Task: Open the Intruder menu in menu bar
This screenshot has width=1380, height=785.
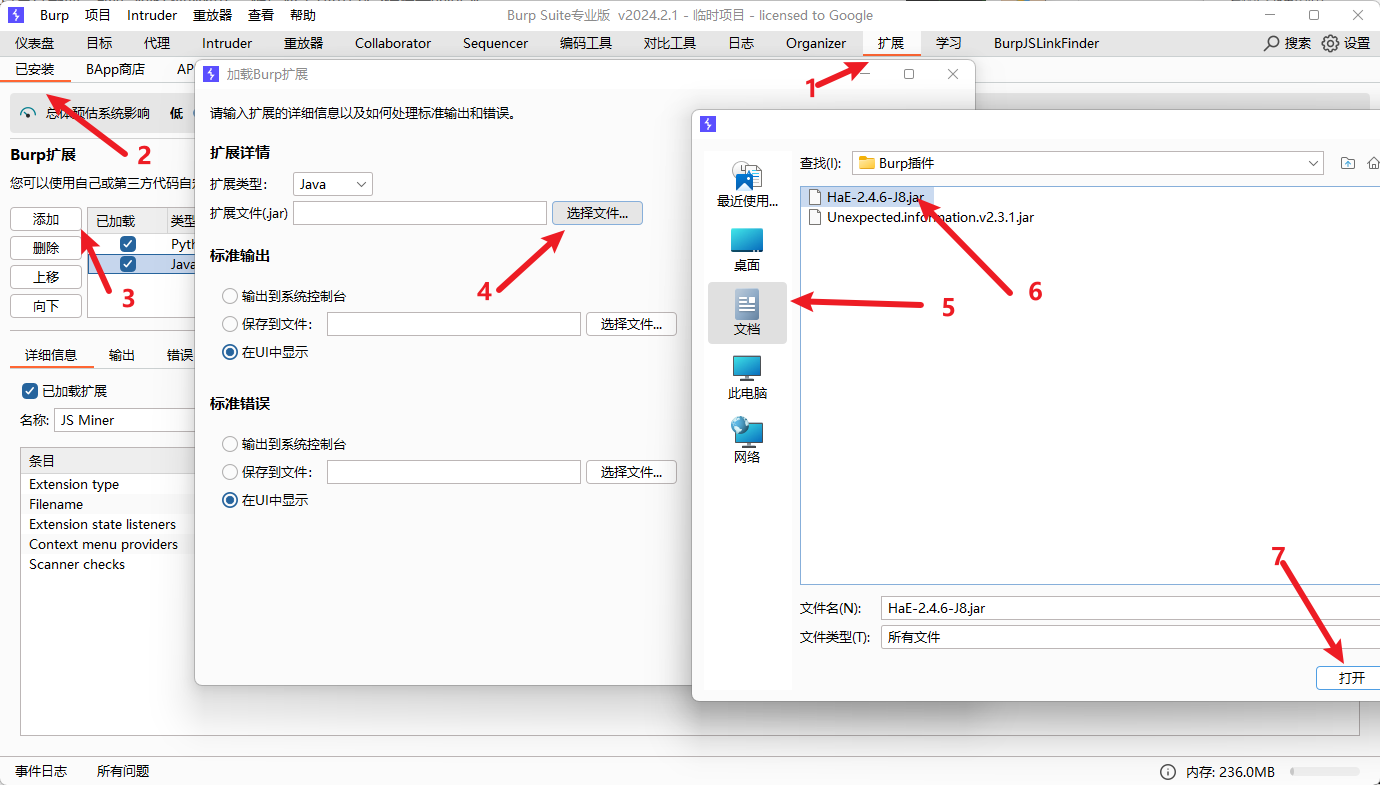Action: tap(152, 15)
